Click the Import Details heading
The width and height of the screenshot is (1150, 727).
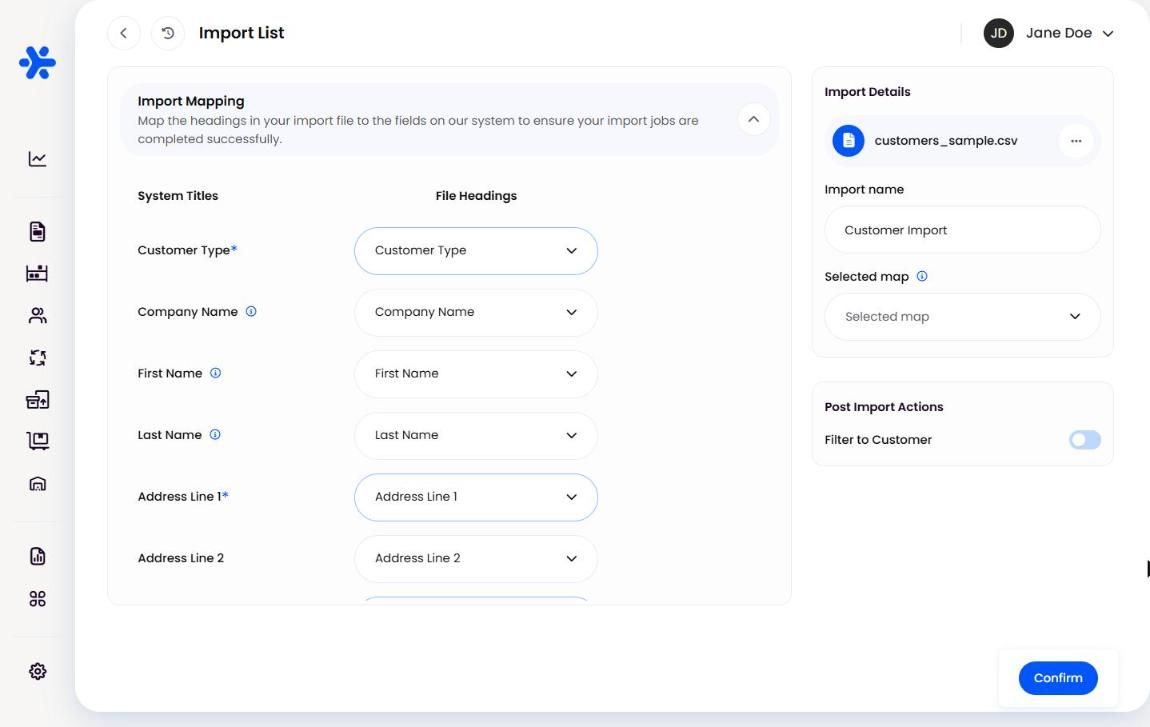point(867,92)
